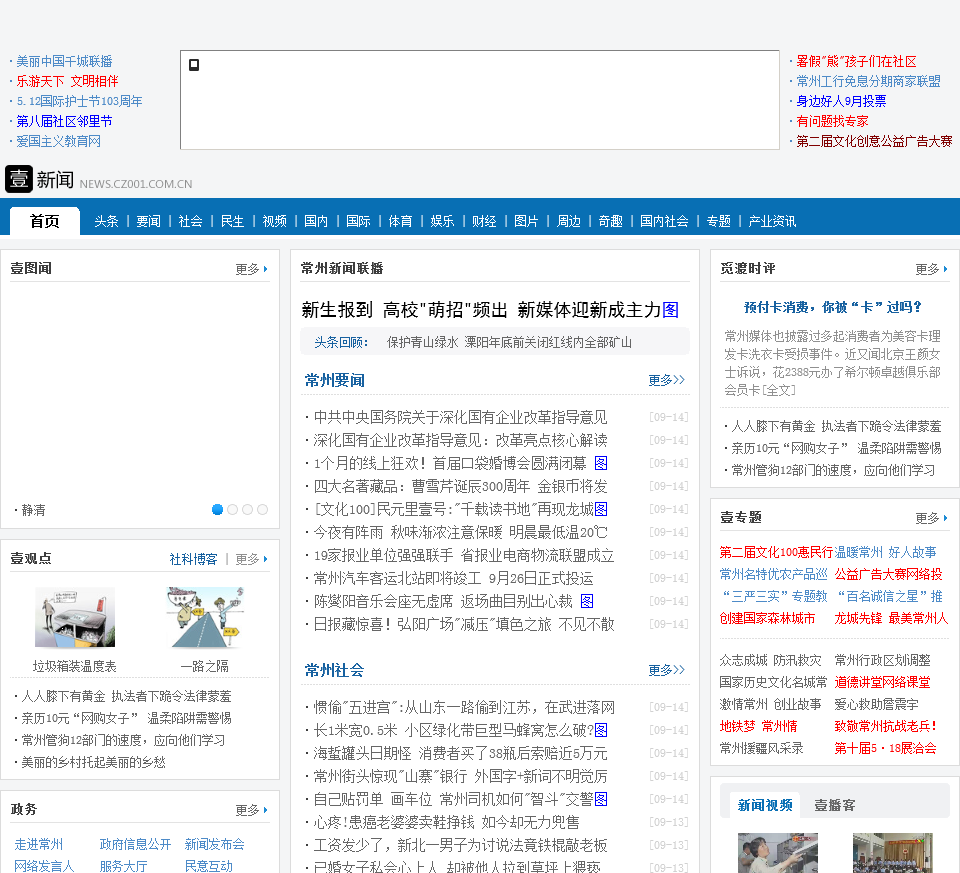The image size is (960, 873).
Task: Click the 图 icon after 首届口袋婚博会 story
Action: [601, 463]
